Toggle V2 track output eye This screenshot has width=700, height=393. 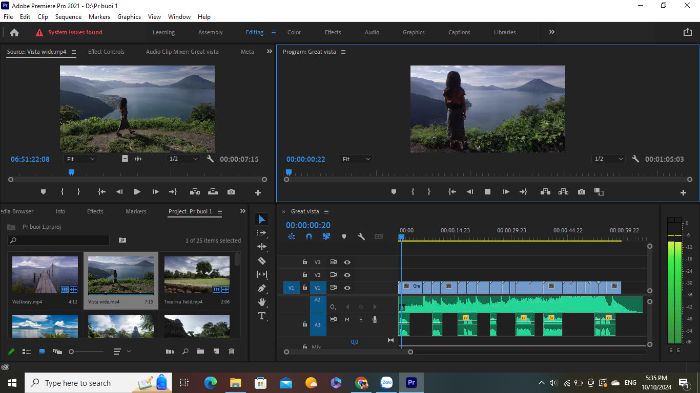[x=347, y=275]
